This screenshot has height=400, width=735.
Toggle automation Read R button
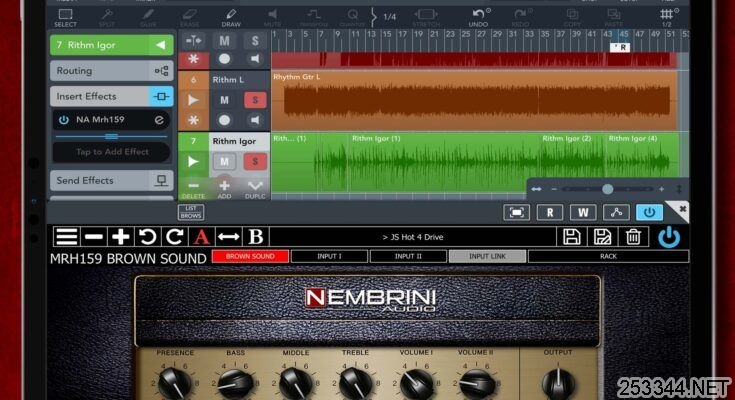coord(550,212)
